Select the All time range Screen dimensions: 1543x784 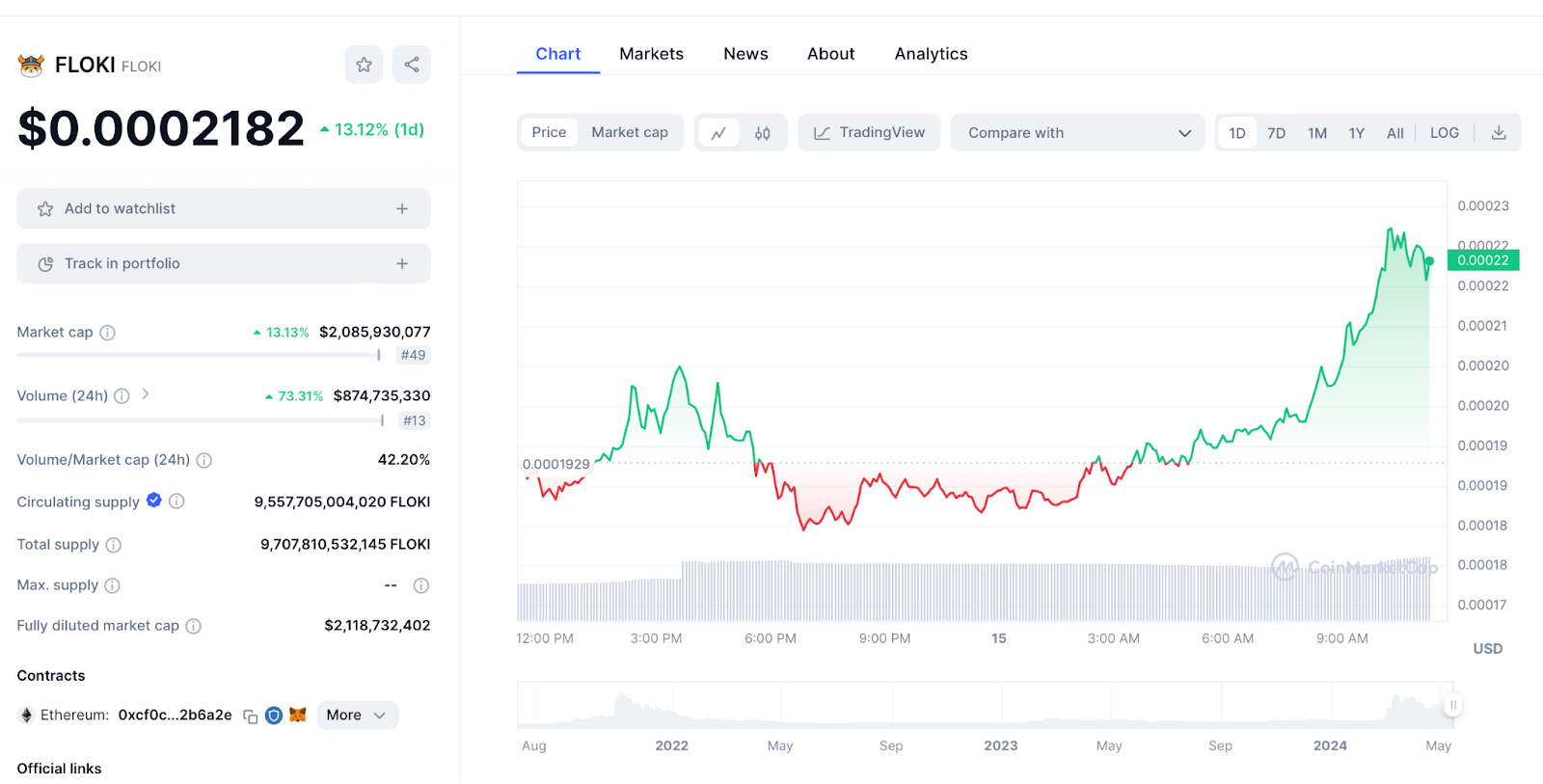(1395, 133)
